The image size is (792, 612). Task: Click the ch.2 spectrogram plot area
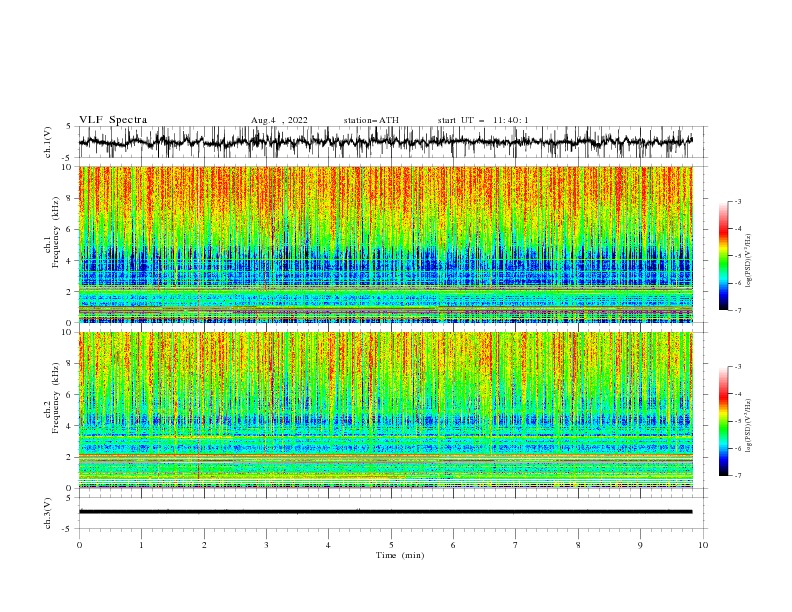point(385,410)
